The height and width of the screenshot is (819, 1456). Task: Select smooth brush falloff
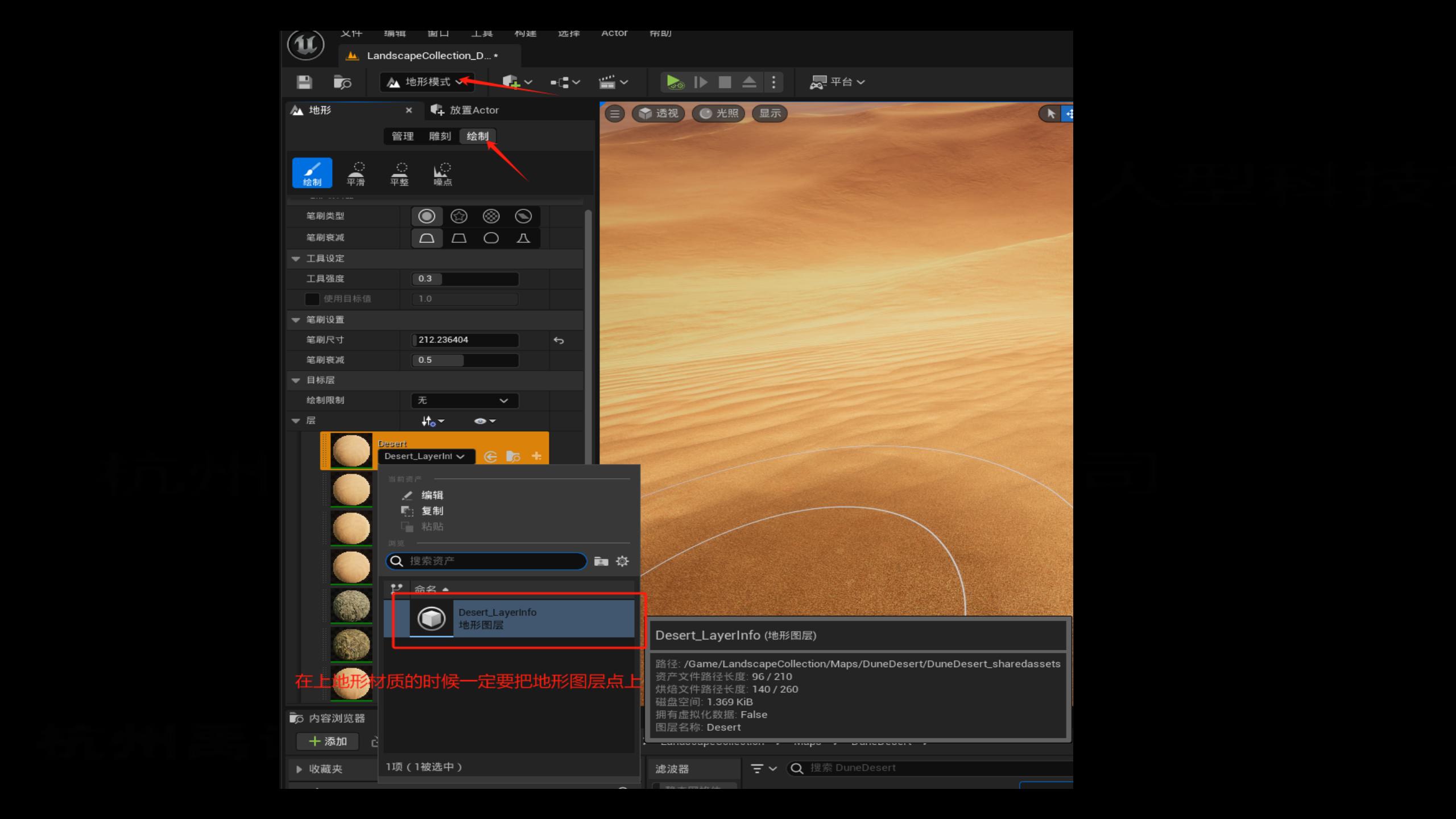427,238
